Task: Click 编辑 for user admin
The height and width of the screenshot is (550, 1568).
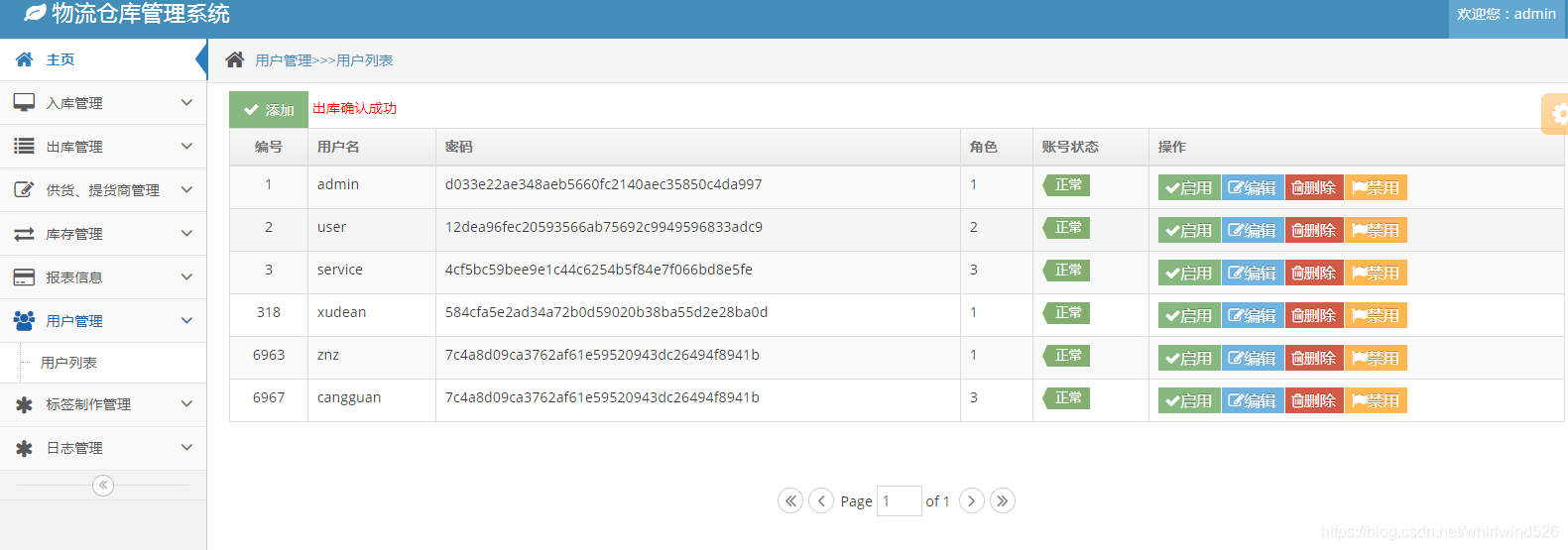Action: pyautogui.click(x=1253, y=187)
